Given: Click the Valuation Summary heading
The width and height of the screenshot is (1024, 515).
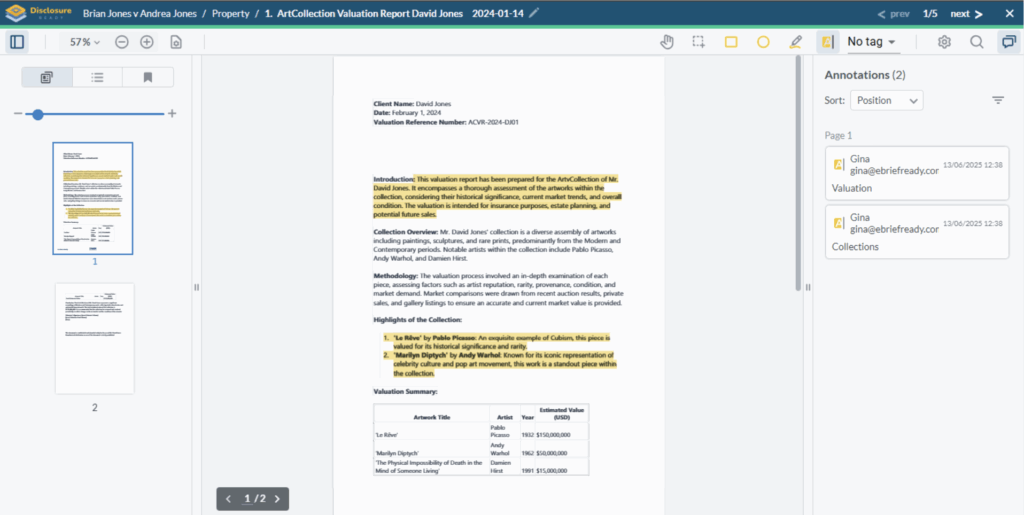Looking at the screenshot, I should [x=405, y=392].
